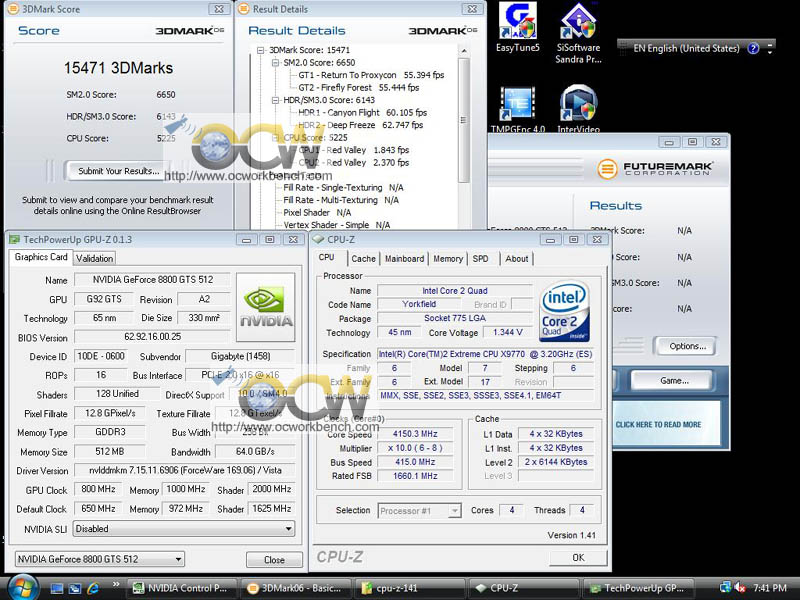This screenshot has width=800, height=600.
Task: Click GT1 - Return To Proxycon row
Action: 371,75
